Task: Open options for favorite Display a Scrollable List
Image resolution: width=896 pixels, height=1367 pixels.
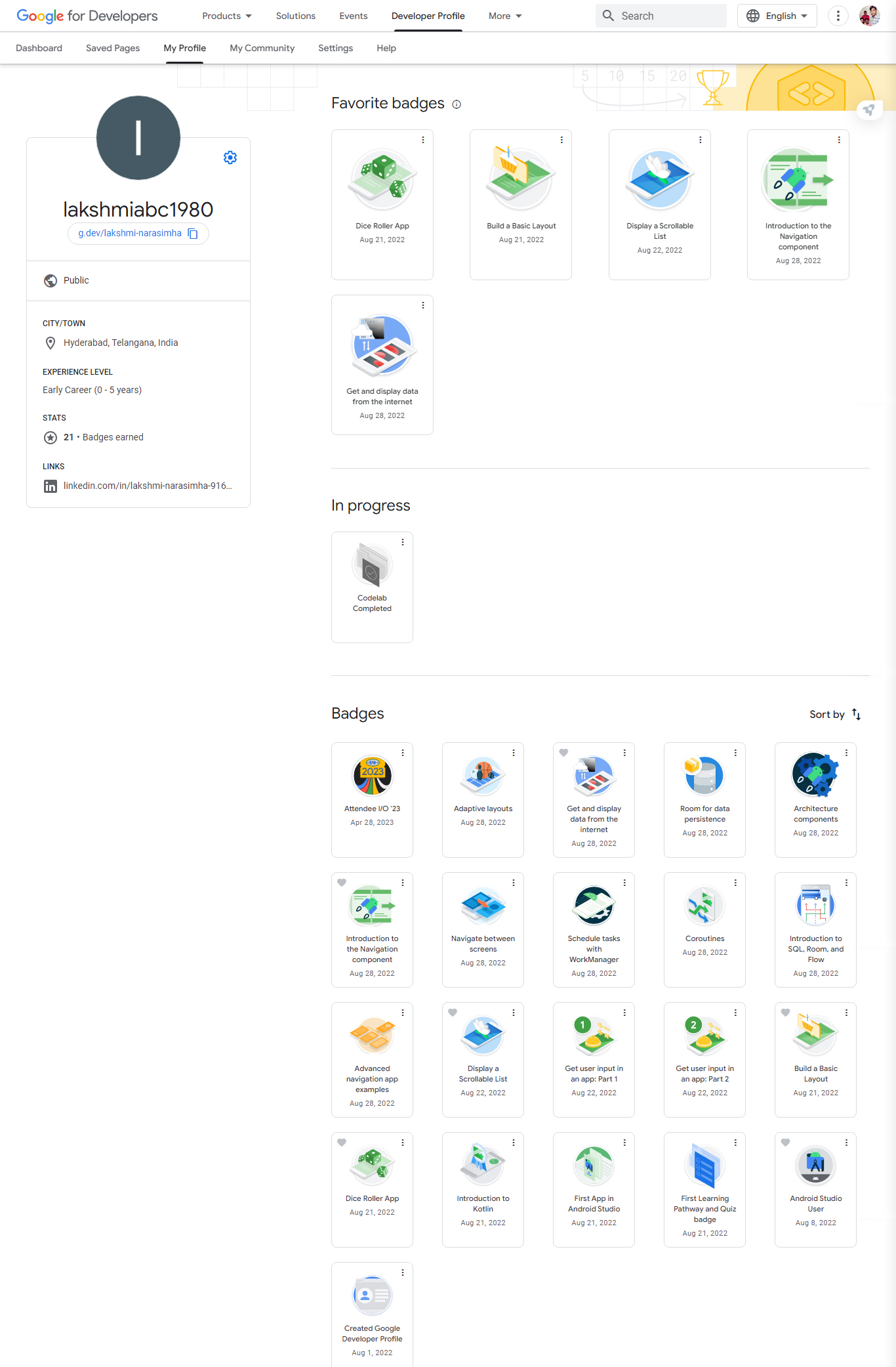Action: click(x=701, y=140)
